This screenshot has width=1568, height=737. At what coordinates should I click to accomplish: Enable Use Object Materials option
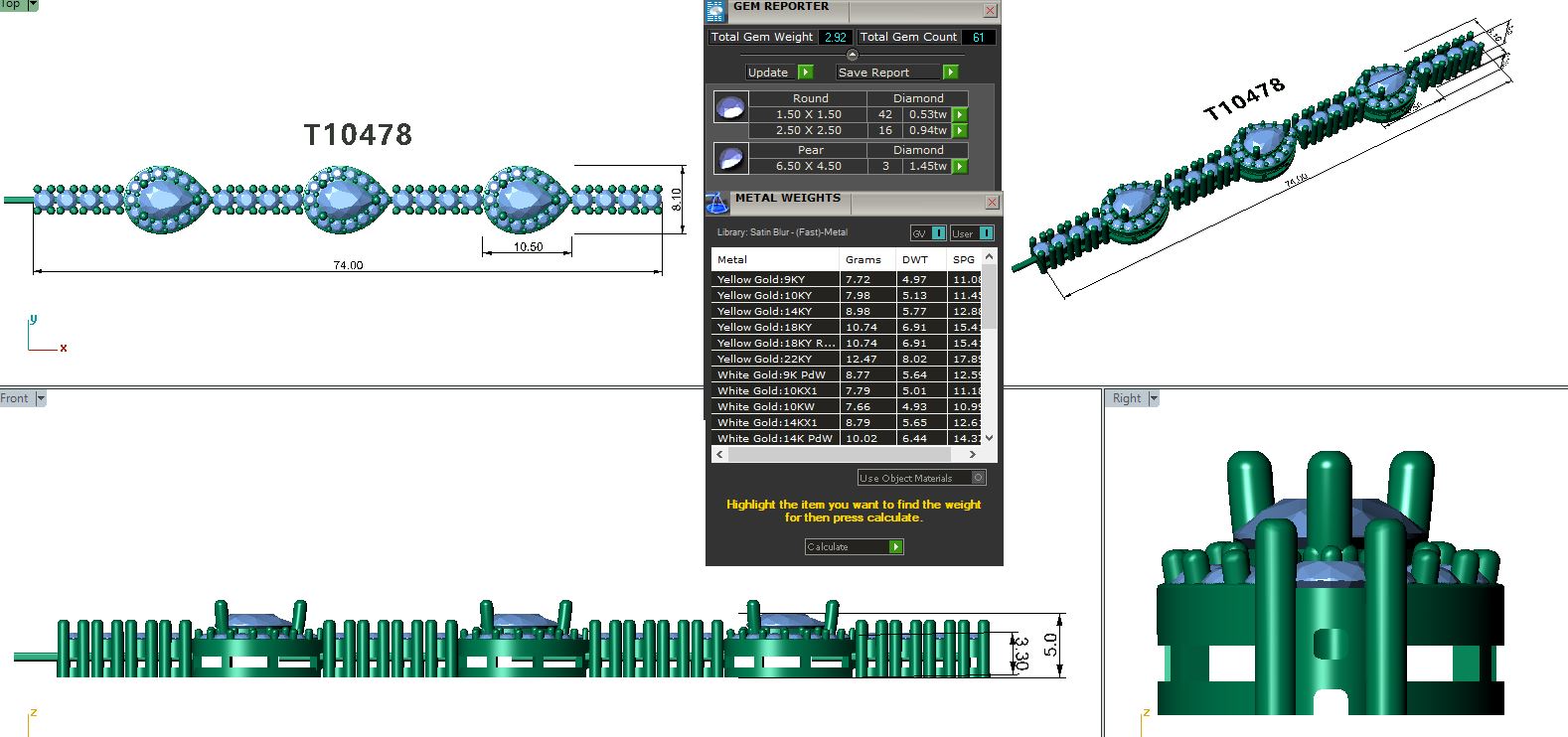(978, 478)
